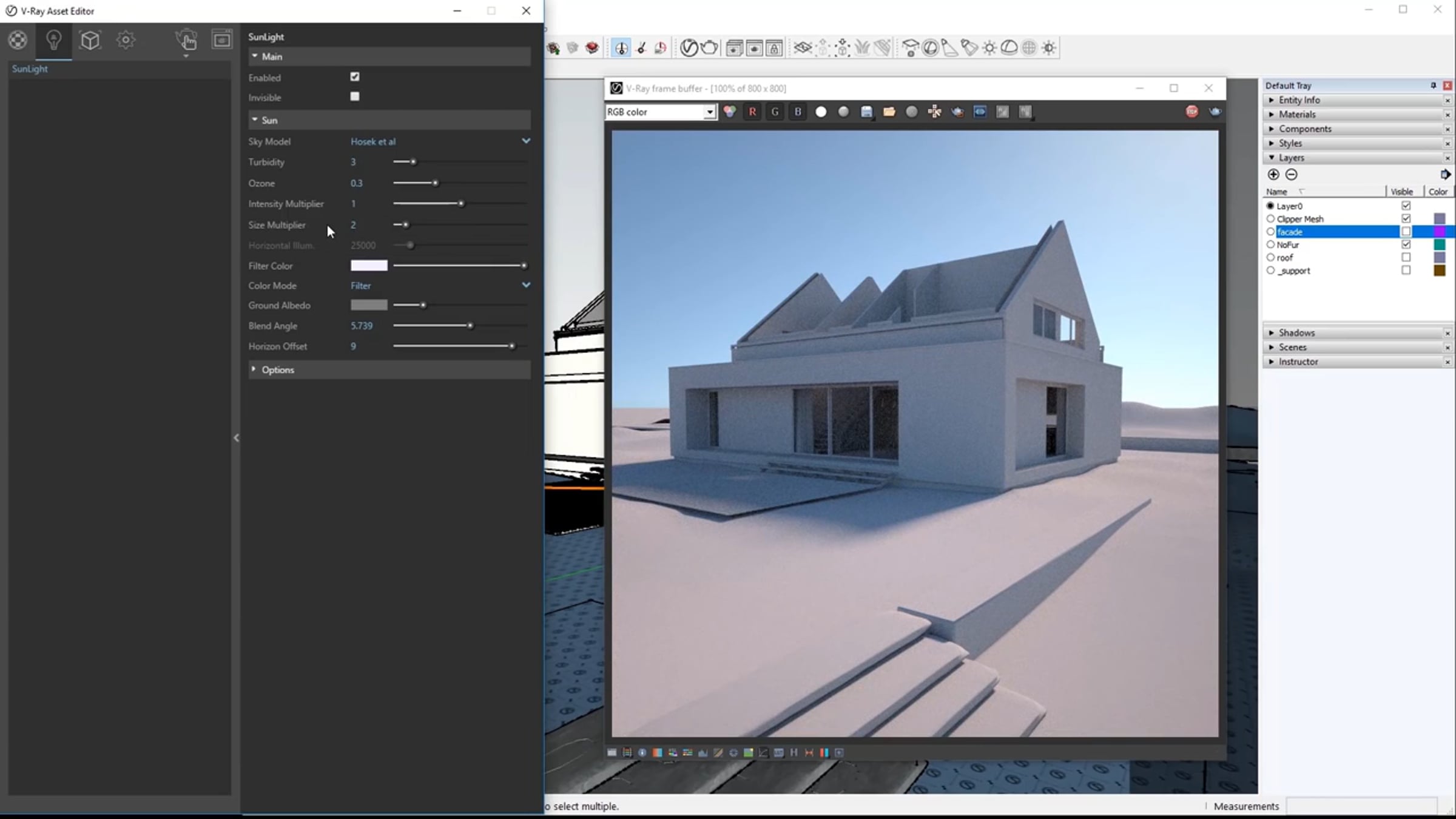
Task: Open the show frame buffer icon
Action: click(x=222, y=40)
